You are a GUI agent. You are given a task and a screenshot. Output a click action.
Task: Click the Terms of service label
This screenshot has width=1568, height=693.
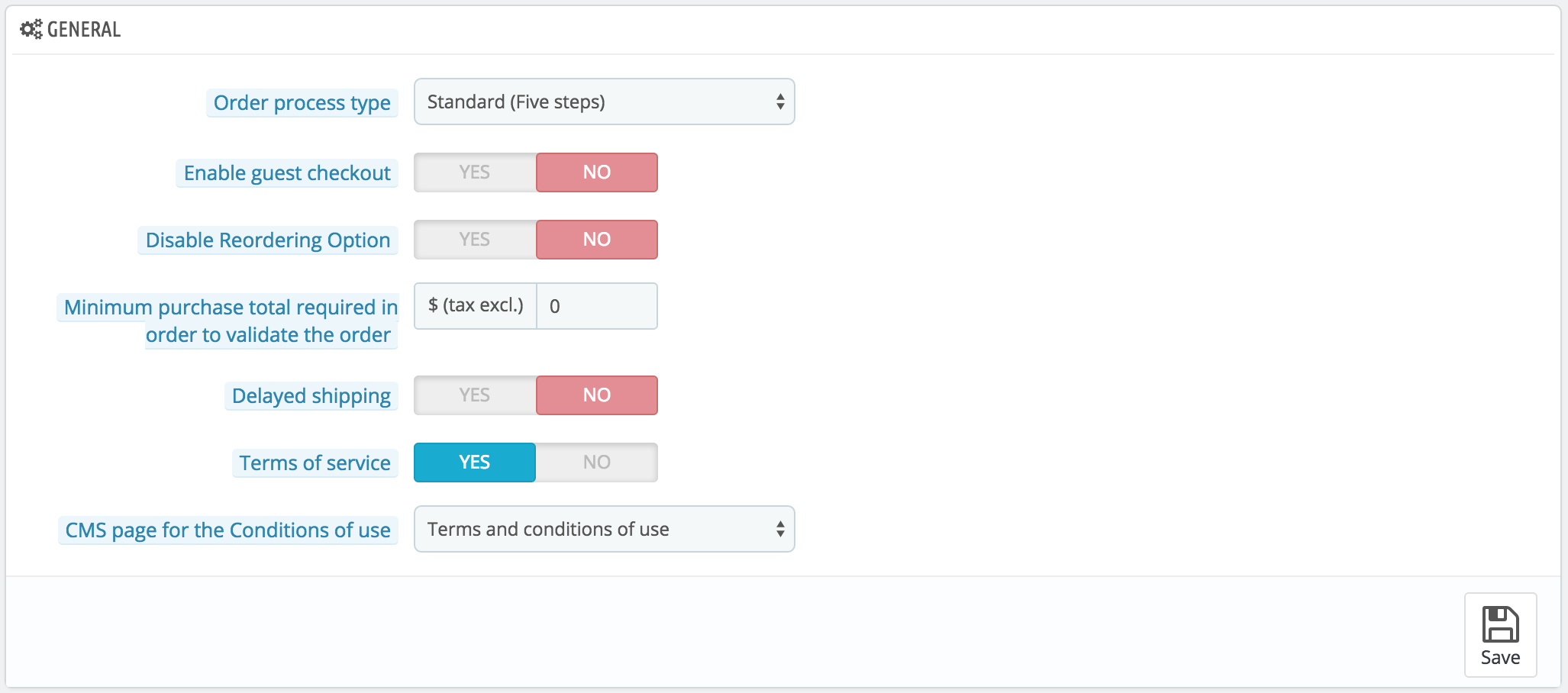(315, 463)
